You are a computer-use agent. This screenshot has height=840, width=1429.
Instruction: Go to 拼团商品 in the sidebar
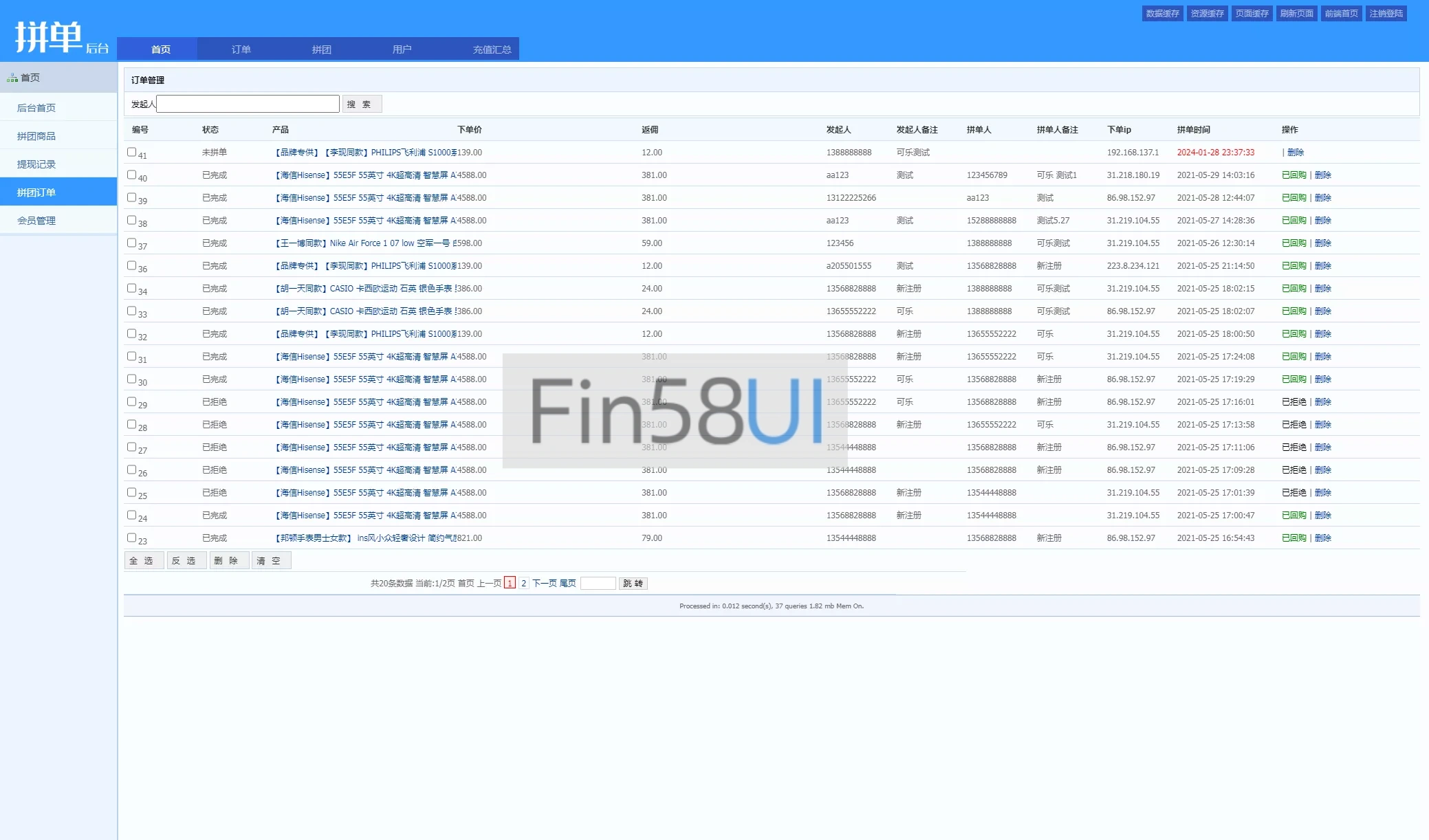click(x=36, y=136)
